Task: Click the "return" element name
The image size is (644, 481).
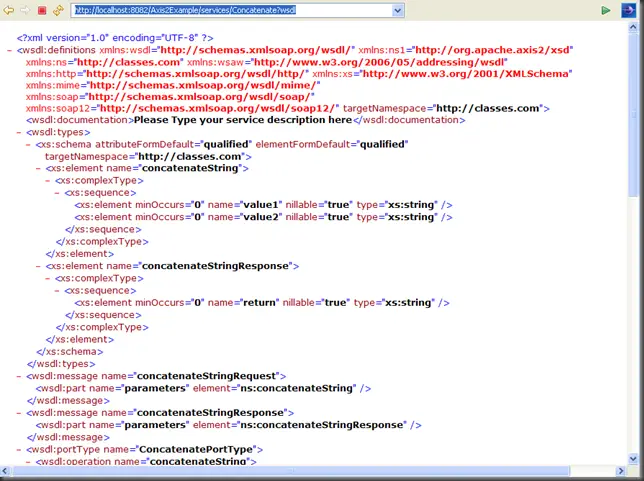Action: pyautogui.click(x=259, y=303)
